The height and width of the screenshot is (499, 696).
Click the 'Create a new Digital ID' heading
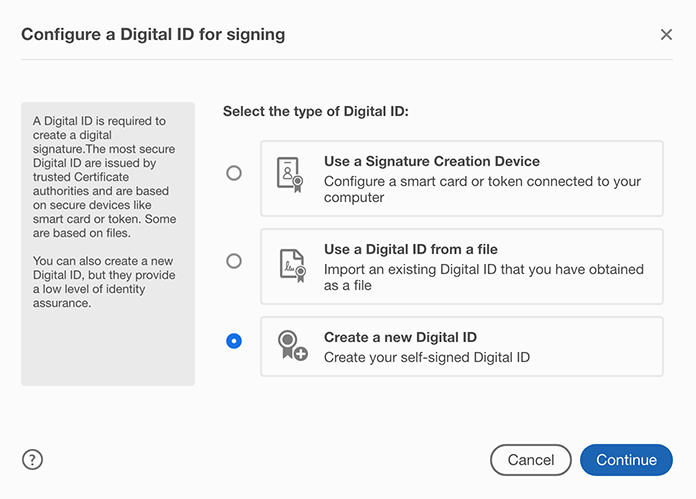click(x=400, y=337)
